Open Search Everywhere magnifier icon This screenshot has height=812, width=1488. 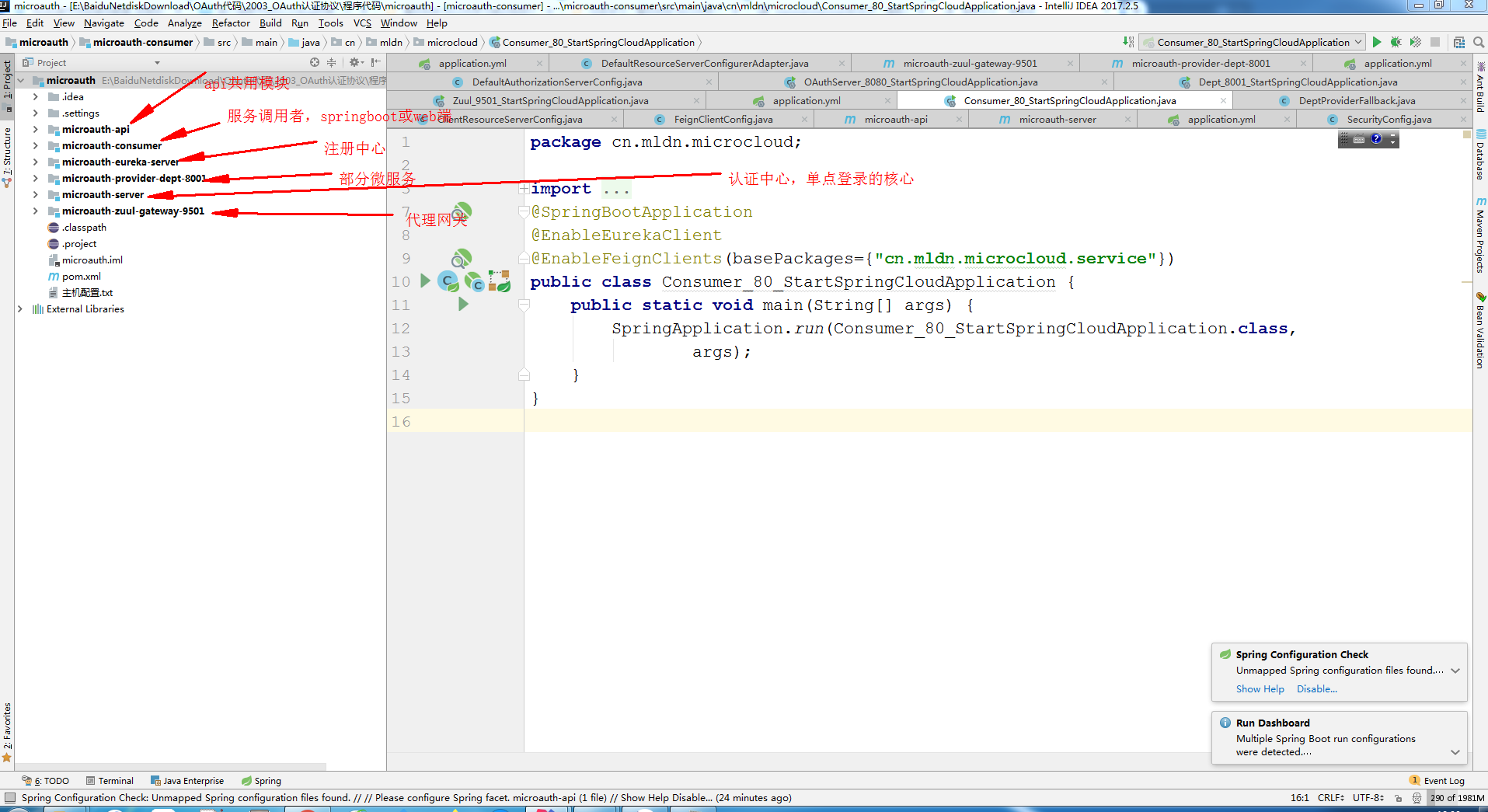tap(1479, 42)
